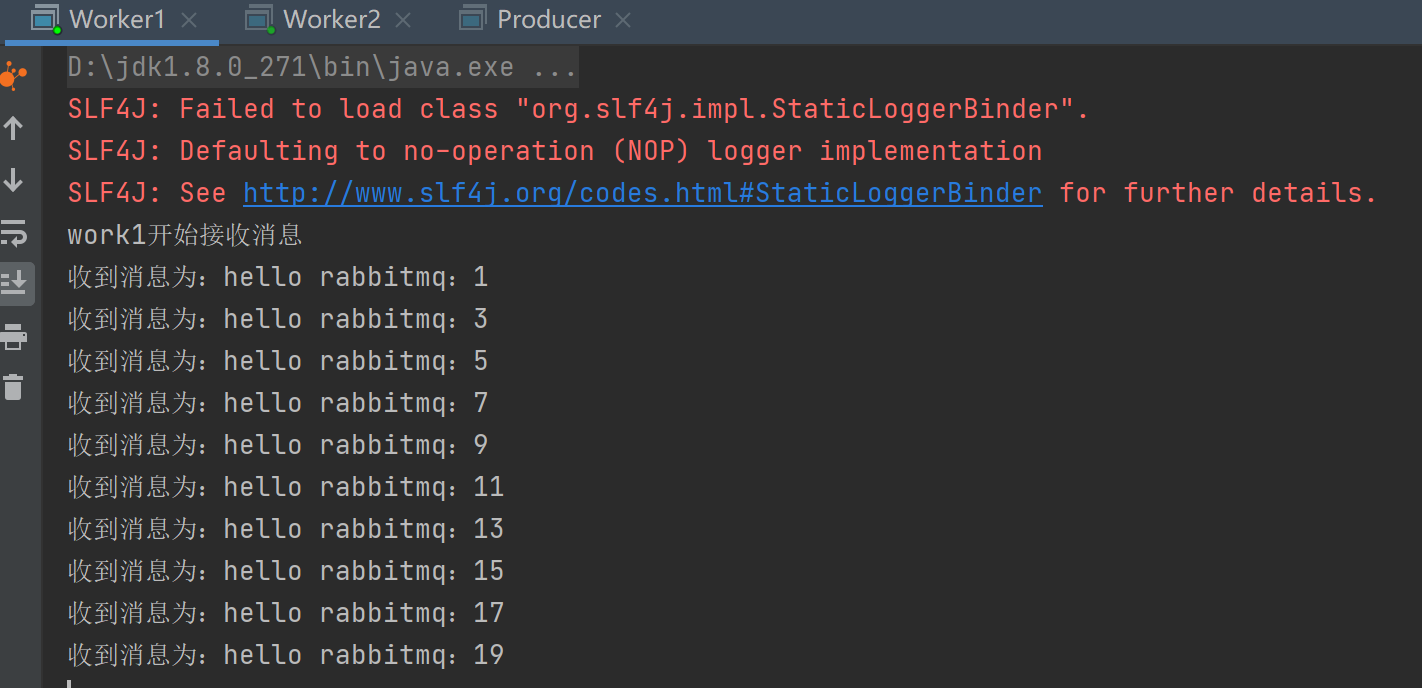Open the slf4j.org StaticLoggerBinder link
Screen dimensions: 1422x688
(x=642, y=193)
